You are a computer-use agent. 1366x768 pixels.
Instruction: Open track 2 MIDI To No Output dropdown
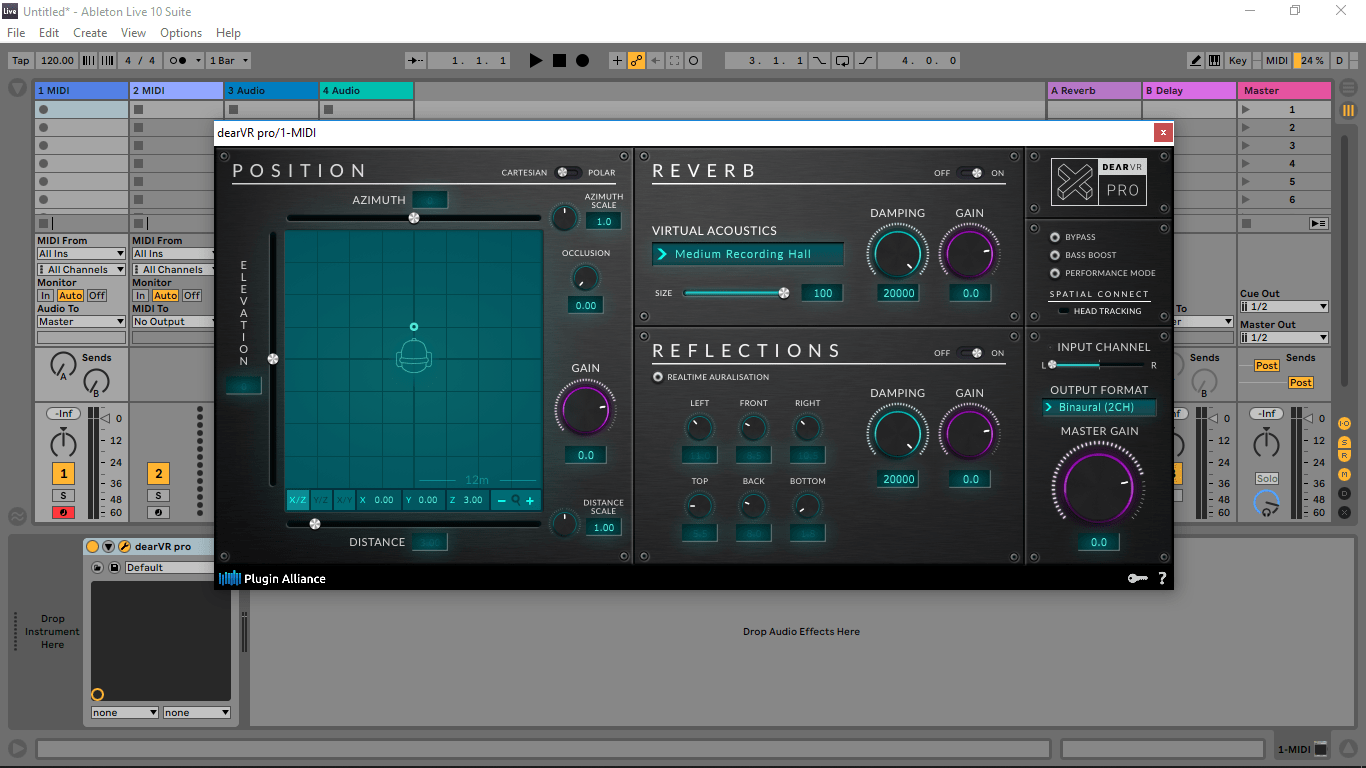pyautogui.click(x=173, y=322)
